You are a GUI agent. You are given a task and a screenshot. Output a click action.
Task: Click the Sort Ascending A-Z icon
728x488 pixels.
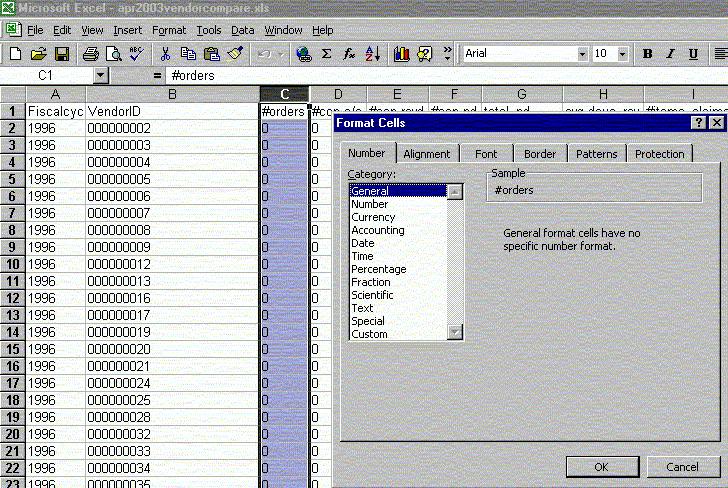click(373, 54)
